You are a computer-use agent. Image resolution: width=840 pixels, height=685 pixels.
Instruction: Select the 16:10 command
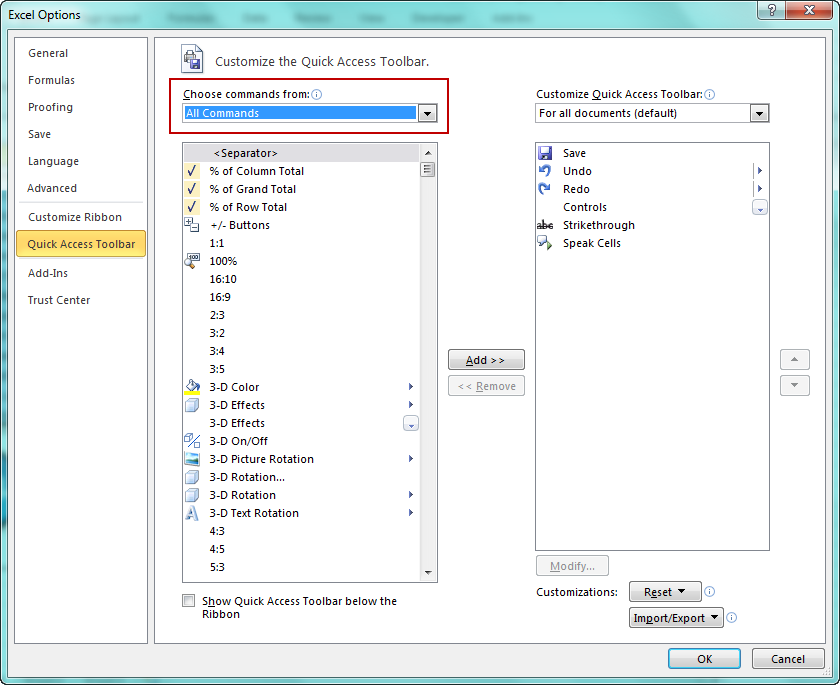click(x=302, y=279)
